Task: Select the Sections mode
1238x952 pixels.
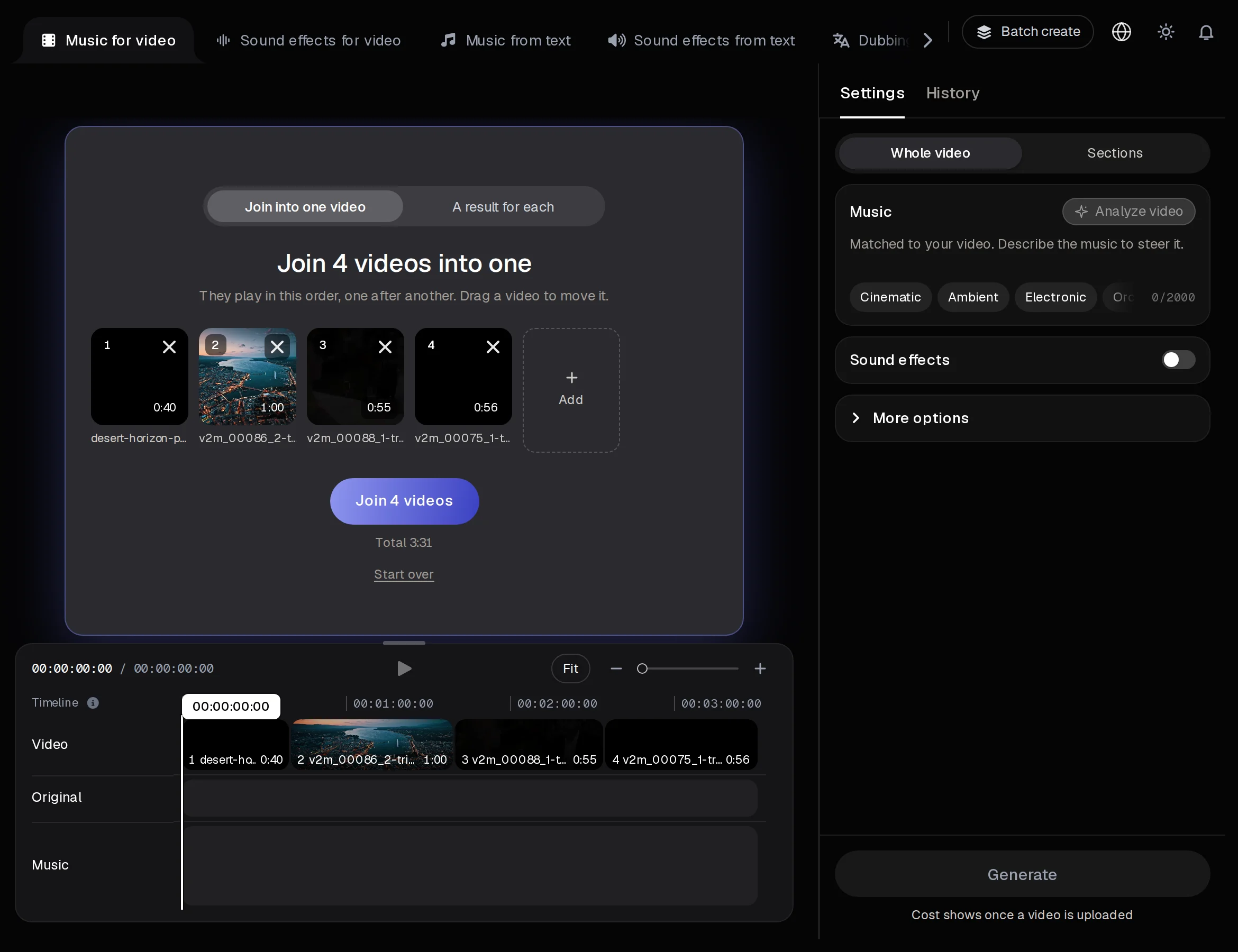Action: coord(1114,153)
